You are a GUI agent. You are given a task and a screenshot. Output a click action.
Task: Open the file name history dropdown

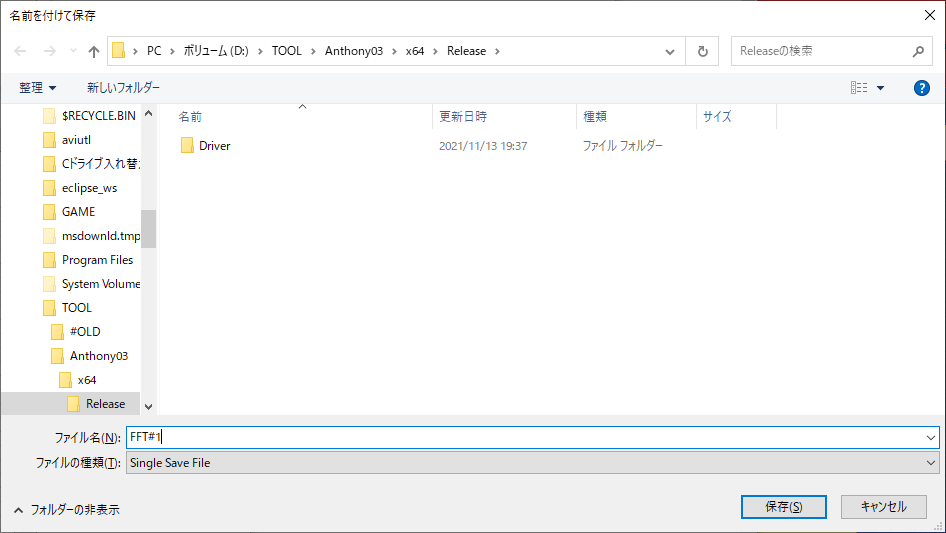click(x=931, y=438)
